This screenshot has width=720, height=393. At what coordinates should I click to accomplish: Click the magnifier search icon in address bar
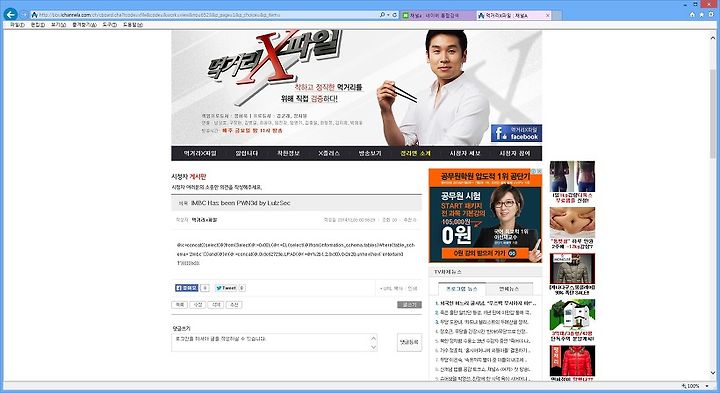tap(382, 15)
